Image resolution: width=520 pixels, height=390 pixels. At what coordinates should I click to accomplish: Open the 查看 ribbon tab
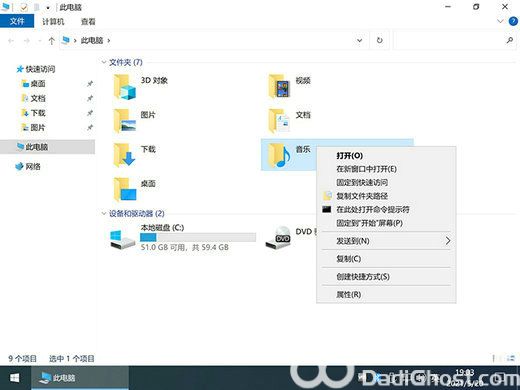(x=88, y=22)
